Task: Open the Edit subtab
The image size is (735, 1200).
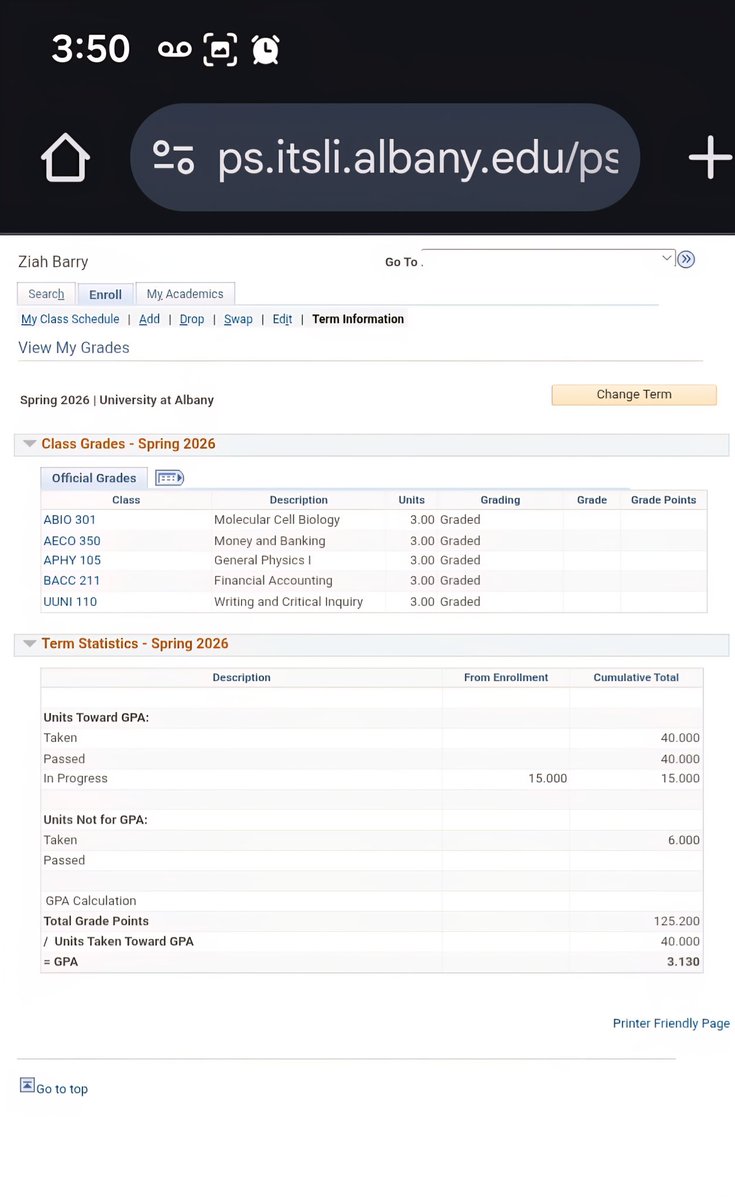Action: (282, 319)
